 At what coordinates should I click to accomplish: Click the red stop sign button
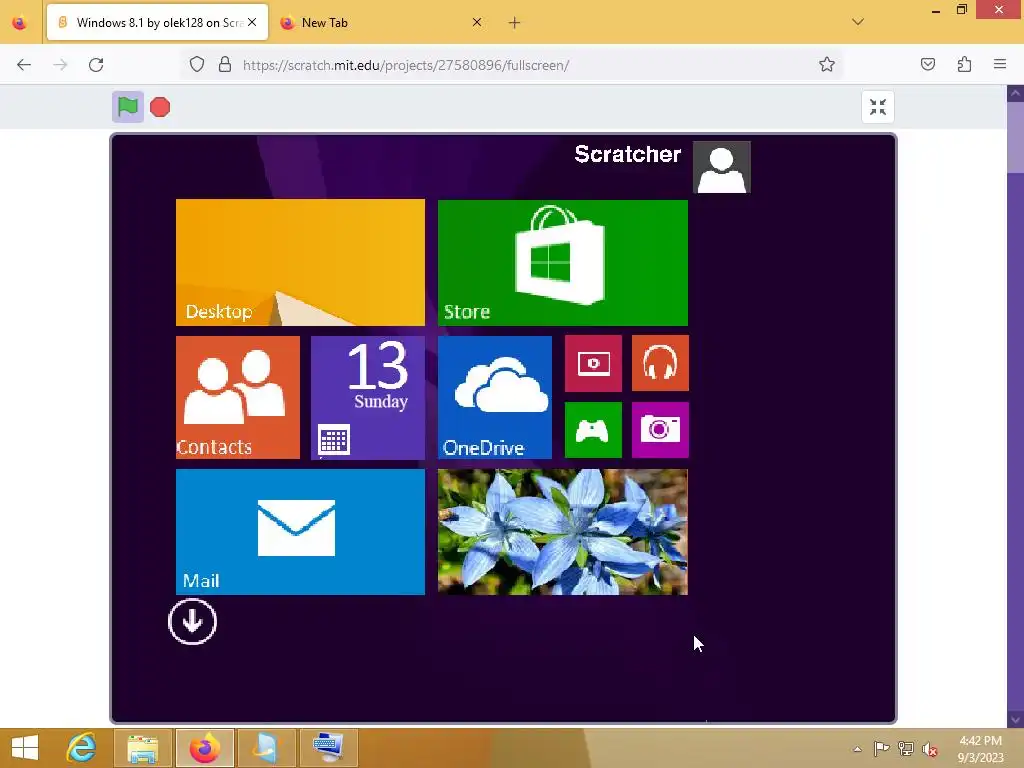pos(160,106)
